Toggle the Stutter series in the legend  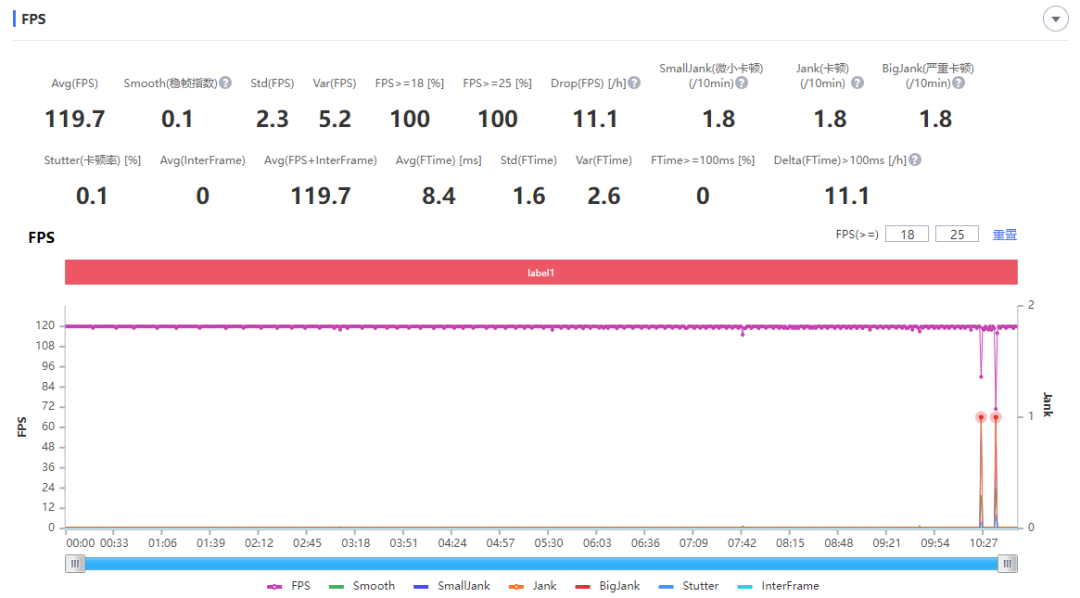point(688,586)
